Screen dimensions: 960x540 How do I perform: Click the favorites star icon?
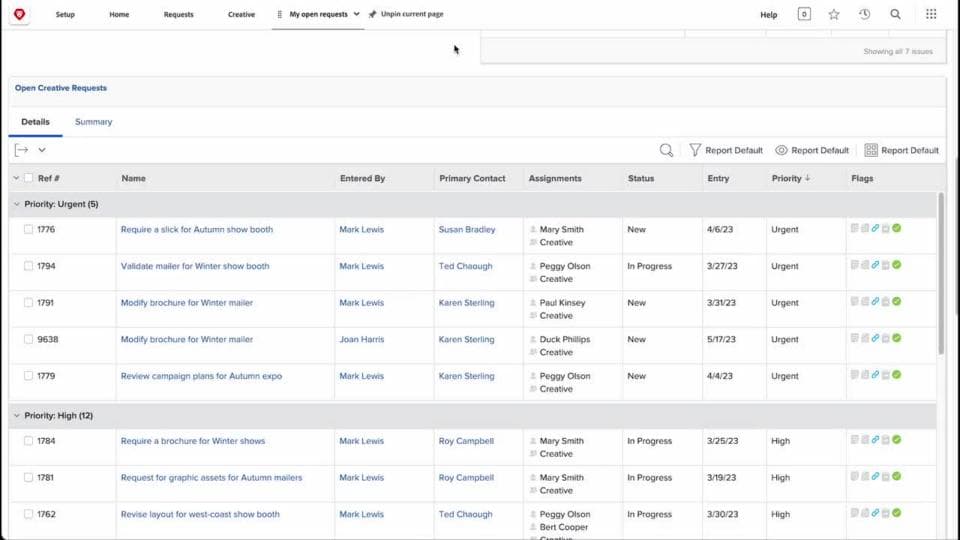834,14
